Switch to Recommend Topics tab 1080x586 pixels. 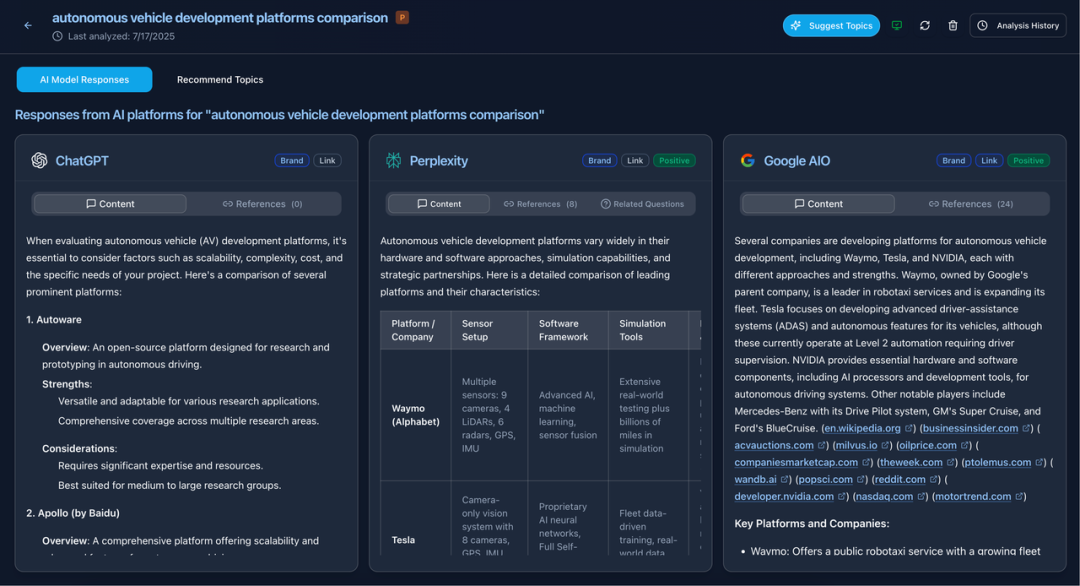[x=220, y=80]
